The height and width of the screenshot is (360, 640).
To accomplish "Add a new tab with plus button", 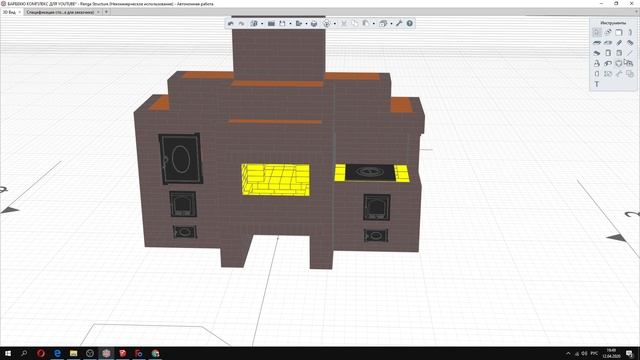I will point(106,12).
